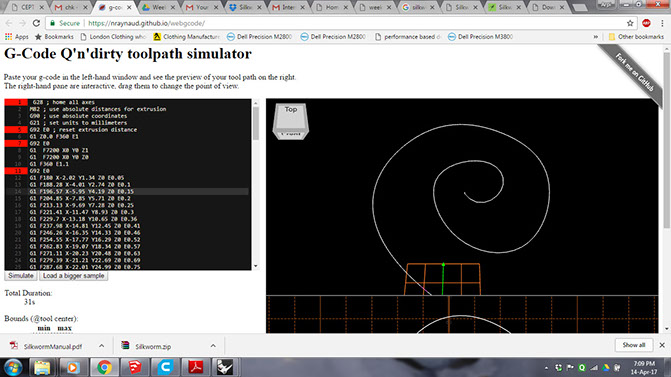671x377 pixels.
Task: Click the Fork me on GitHub ribbon
Action: 634,72
